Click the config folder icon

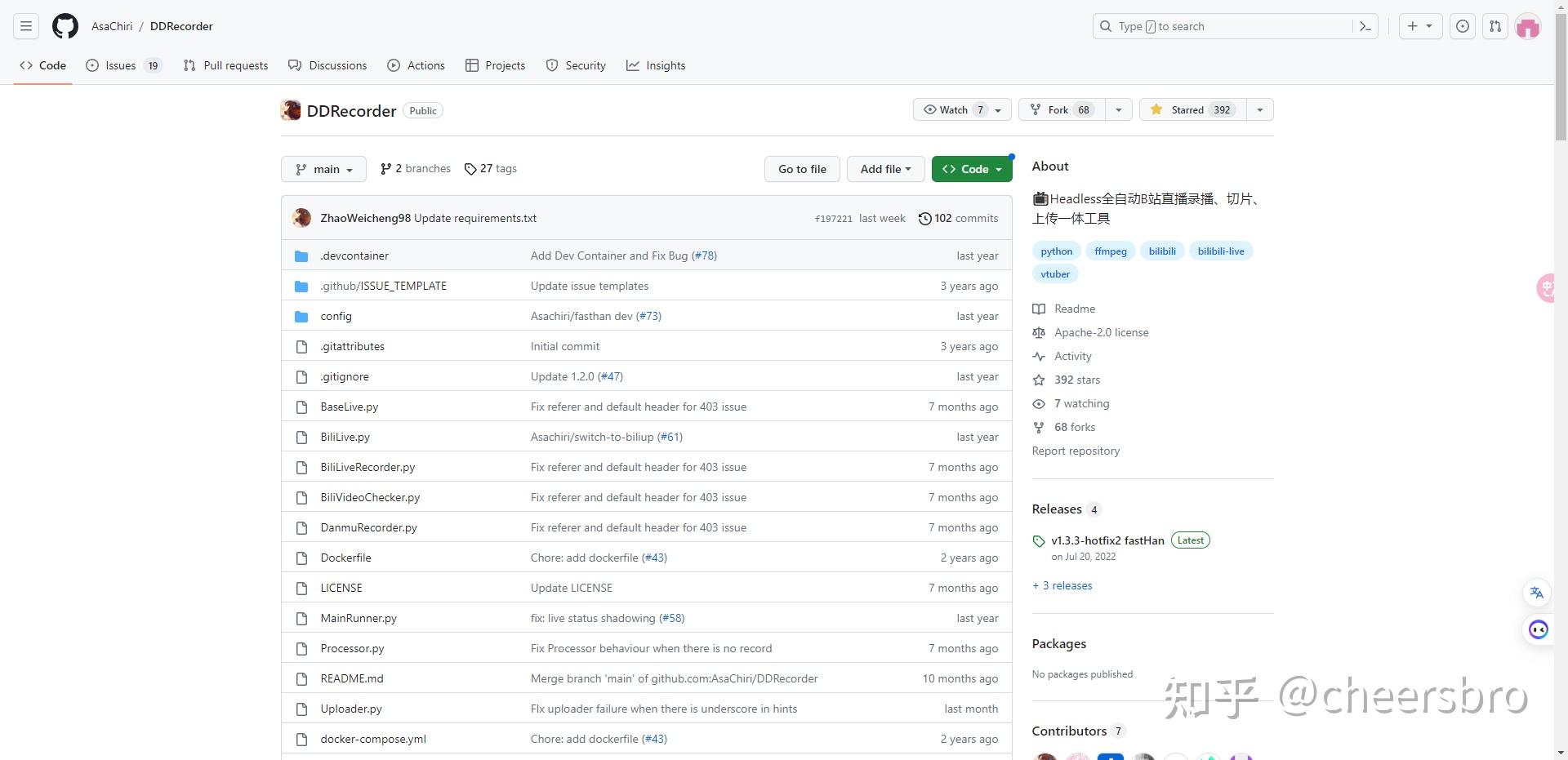(x=301, y=316)
